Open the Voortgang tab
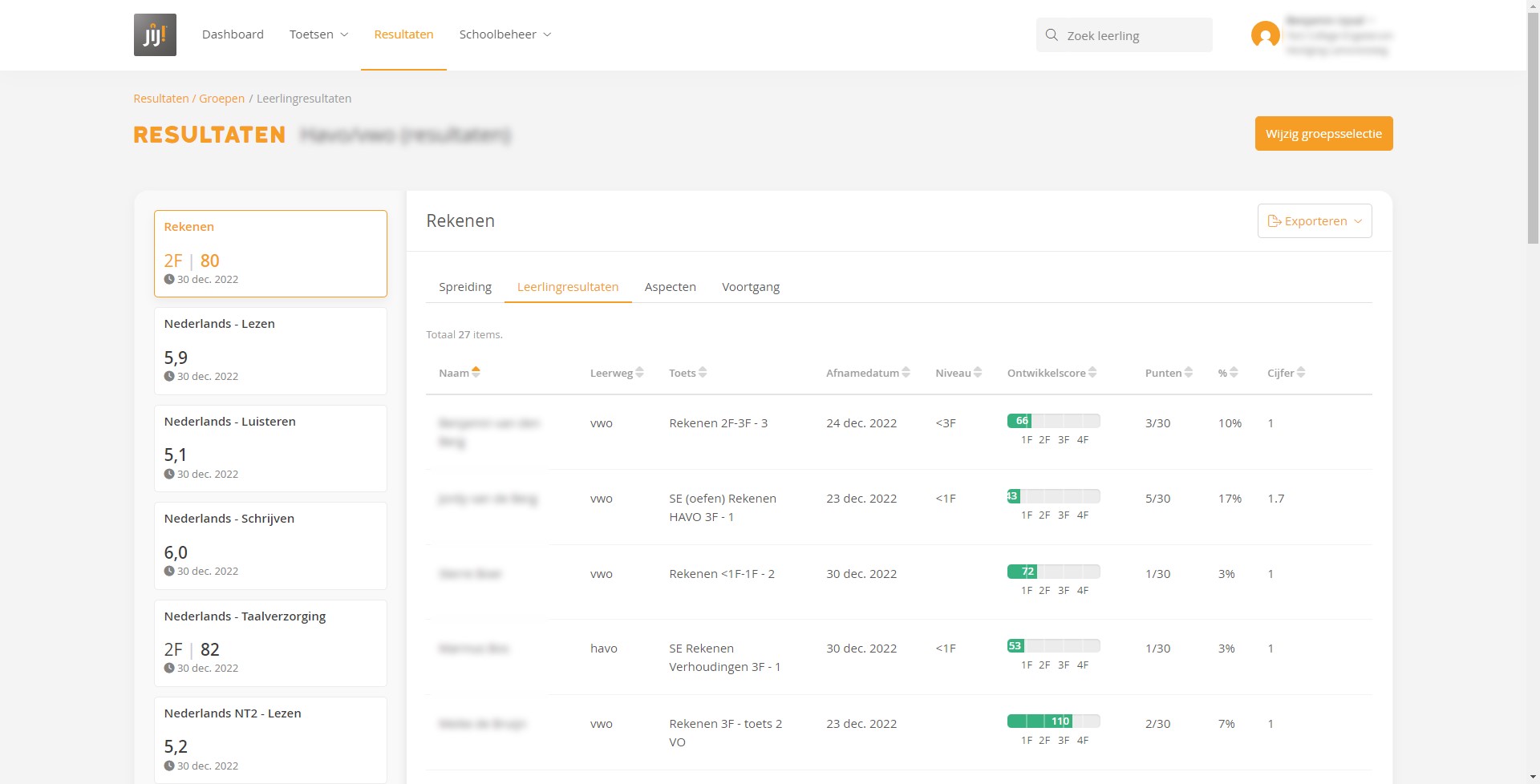The image size is (1540, 784). [750, 287]
